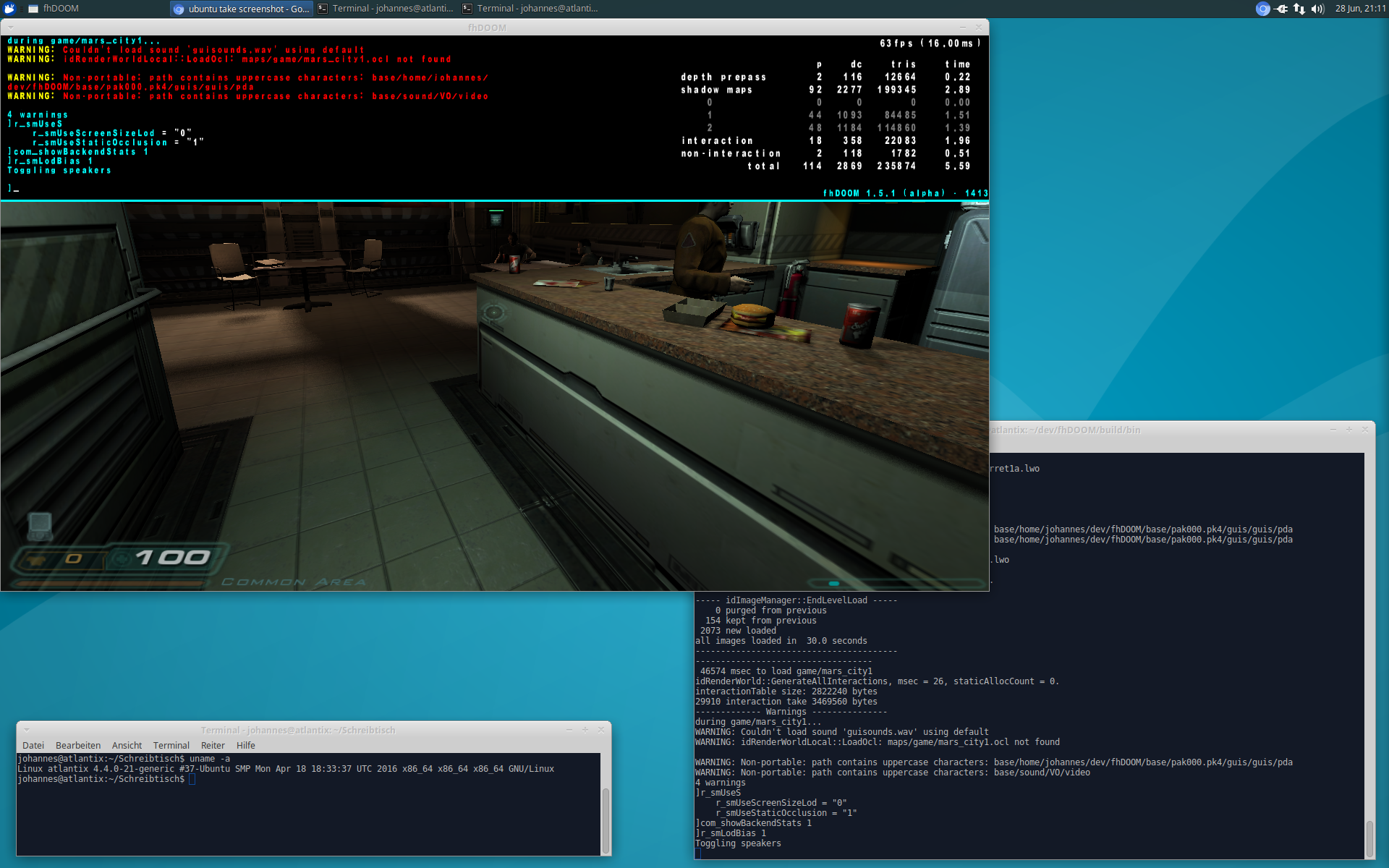Screen dimensions: 1389x868
Task: Open the Hilfe menu
Action: click(x=246, y=745)
